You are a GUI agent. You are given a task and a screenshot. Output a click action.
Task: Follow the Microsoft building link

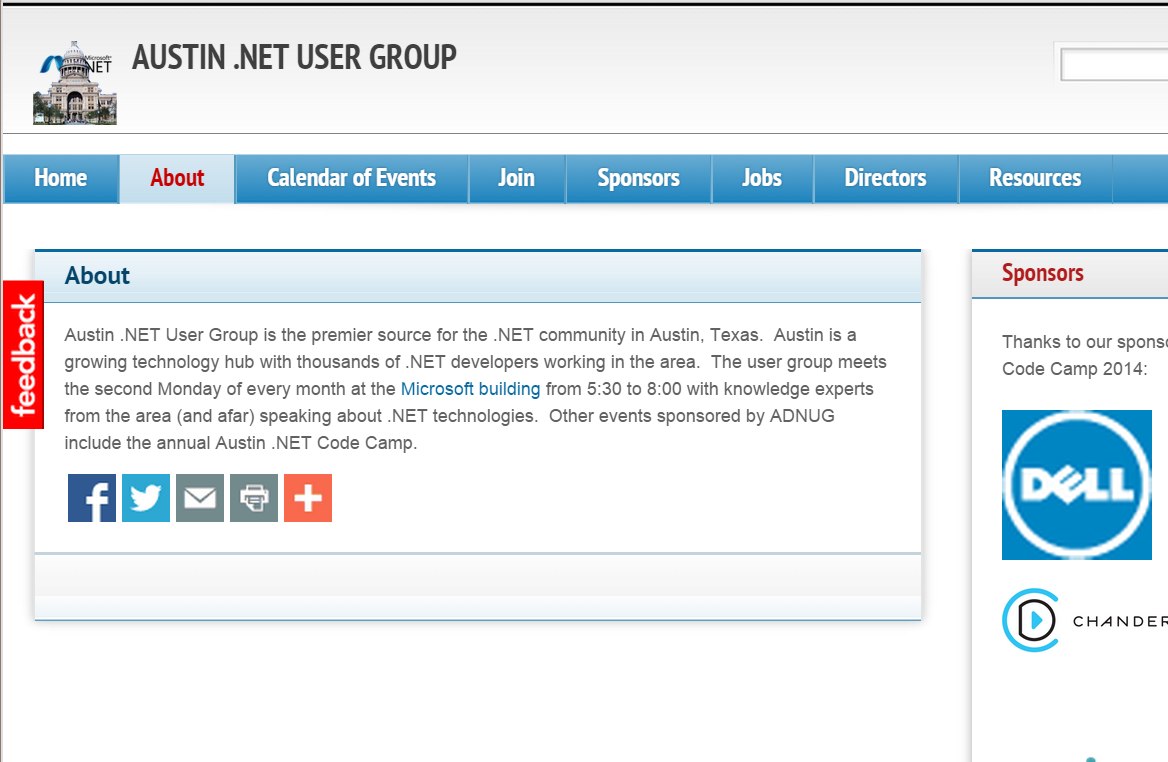coord(471,389)
